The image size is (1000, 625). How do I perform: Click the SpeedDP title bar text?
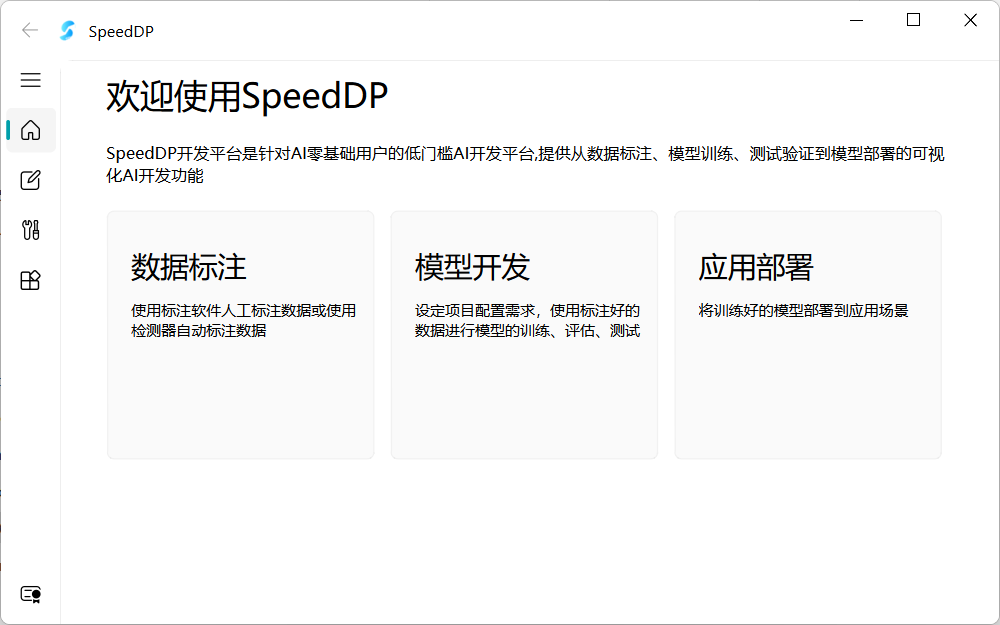click(x=121, y=31)
